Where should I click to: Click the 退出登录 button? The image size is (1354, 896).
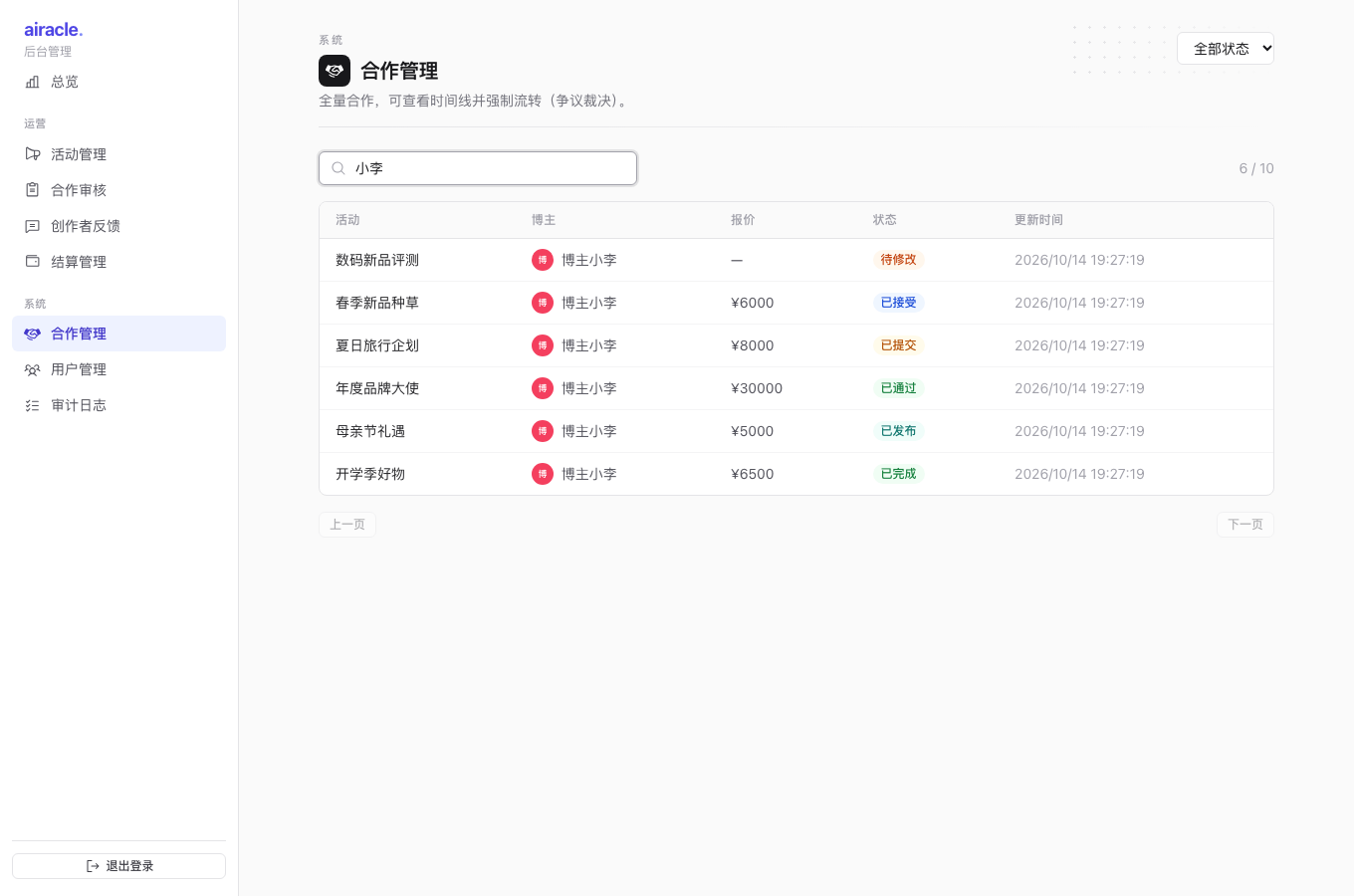(118, 866)
